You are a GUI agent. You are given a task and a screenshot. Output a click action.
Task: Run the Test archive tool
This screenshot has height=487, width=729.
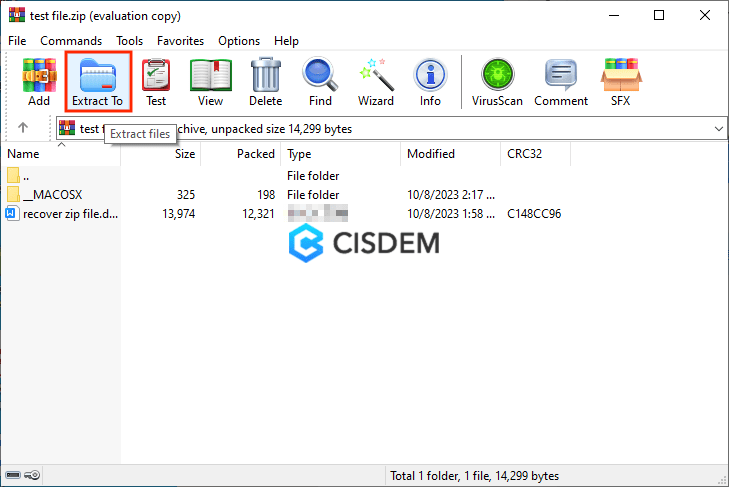pos(156,82)
